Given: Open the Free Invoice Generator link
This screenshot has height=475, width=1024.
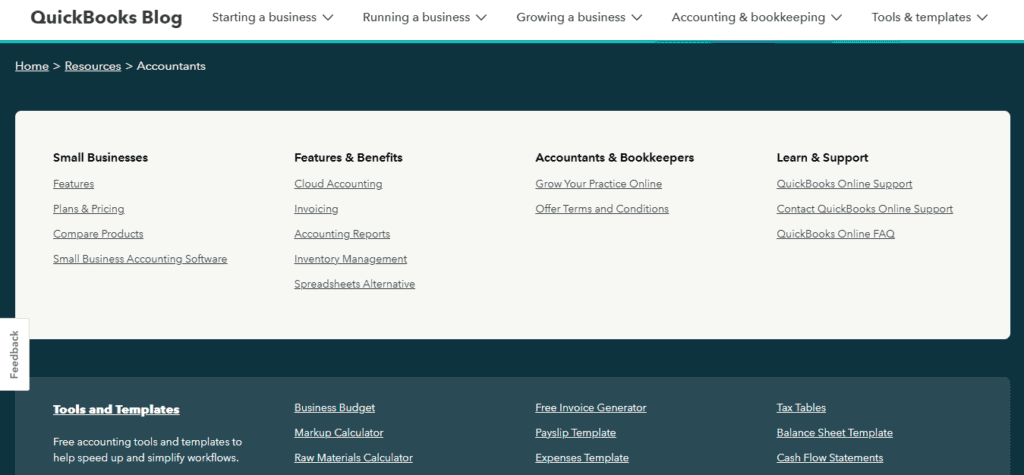Looking at the screenshot, I should (x=591, y=408).
